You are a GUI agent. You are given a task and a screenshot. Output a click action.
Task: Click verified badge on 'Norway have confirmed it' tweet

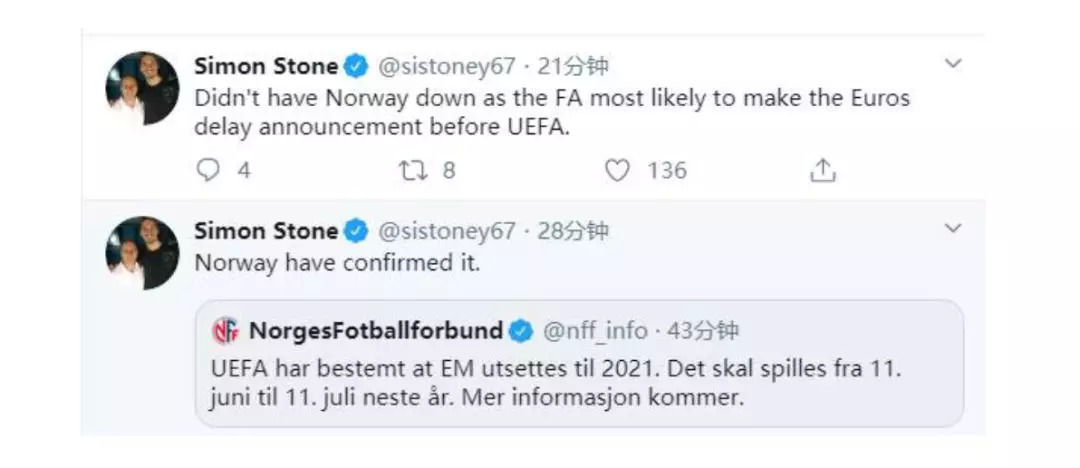[356, 232]
